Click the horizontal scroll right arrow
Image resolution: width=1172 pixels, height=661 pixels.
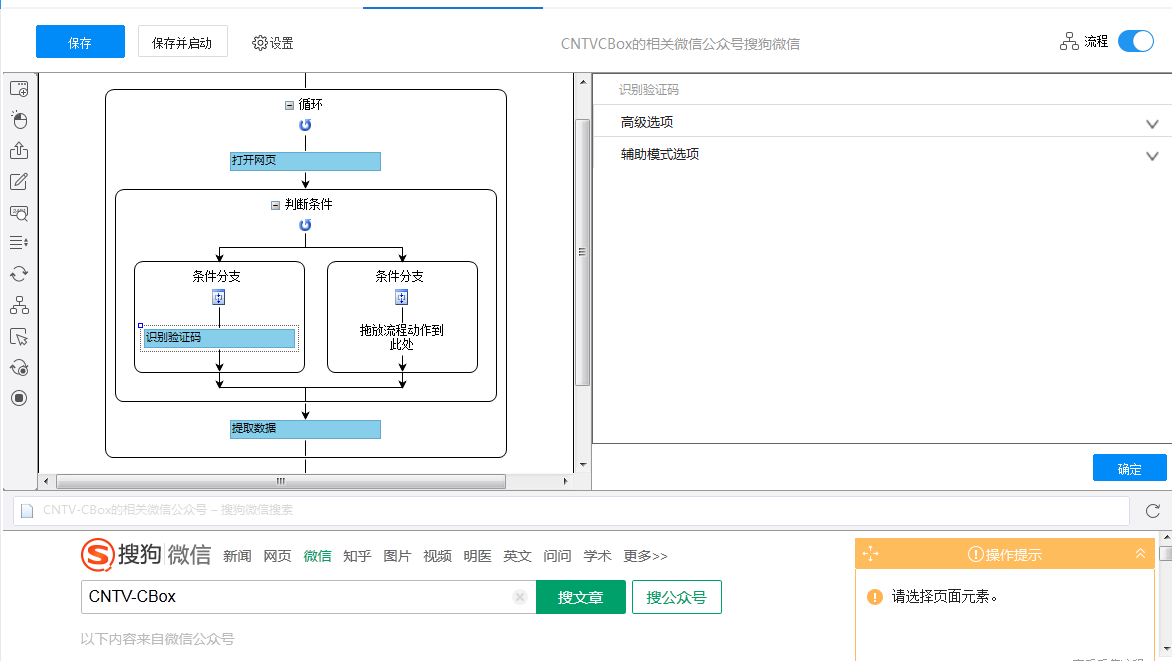click(565, 482)
